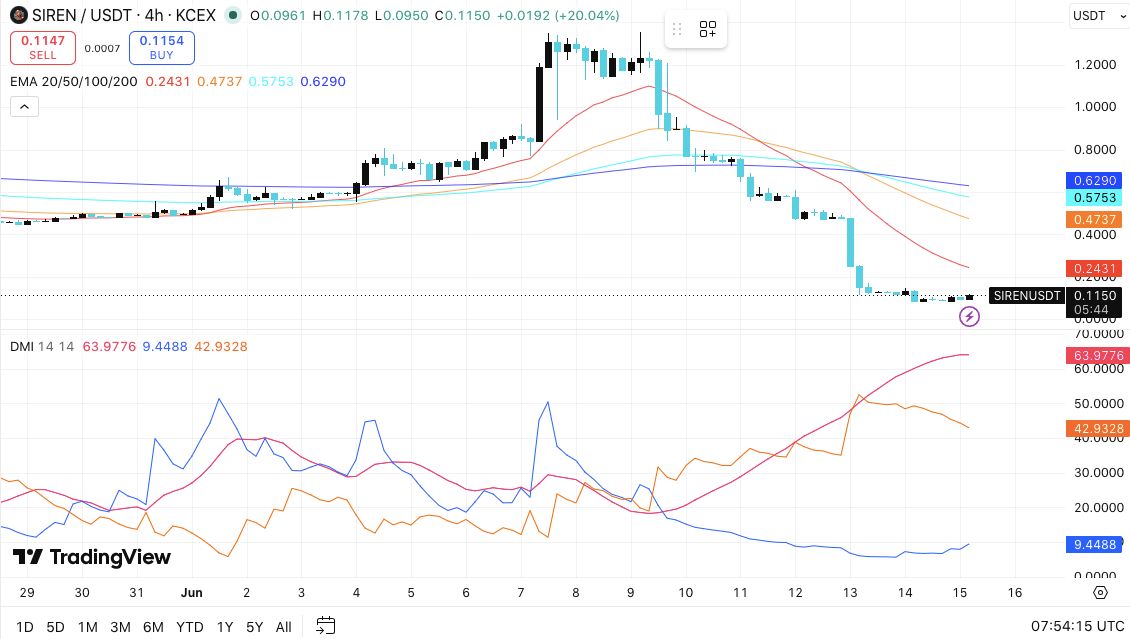Click the cyan 0.5753 EMA price tag
The width and height of the screenshot is (1130, 639).
tap(1094, 198)
